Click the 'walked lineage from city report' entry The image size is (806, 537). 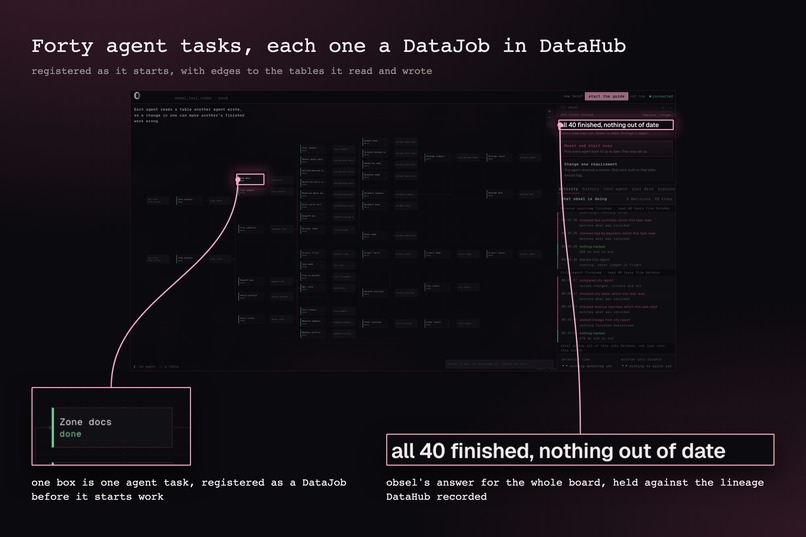[604, 322]
